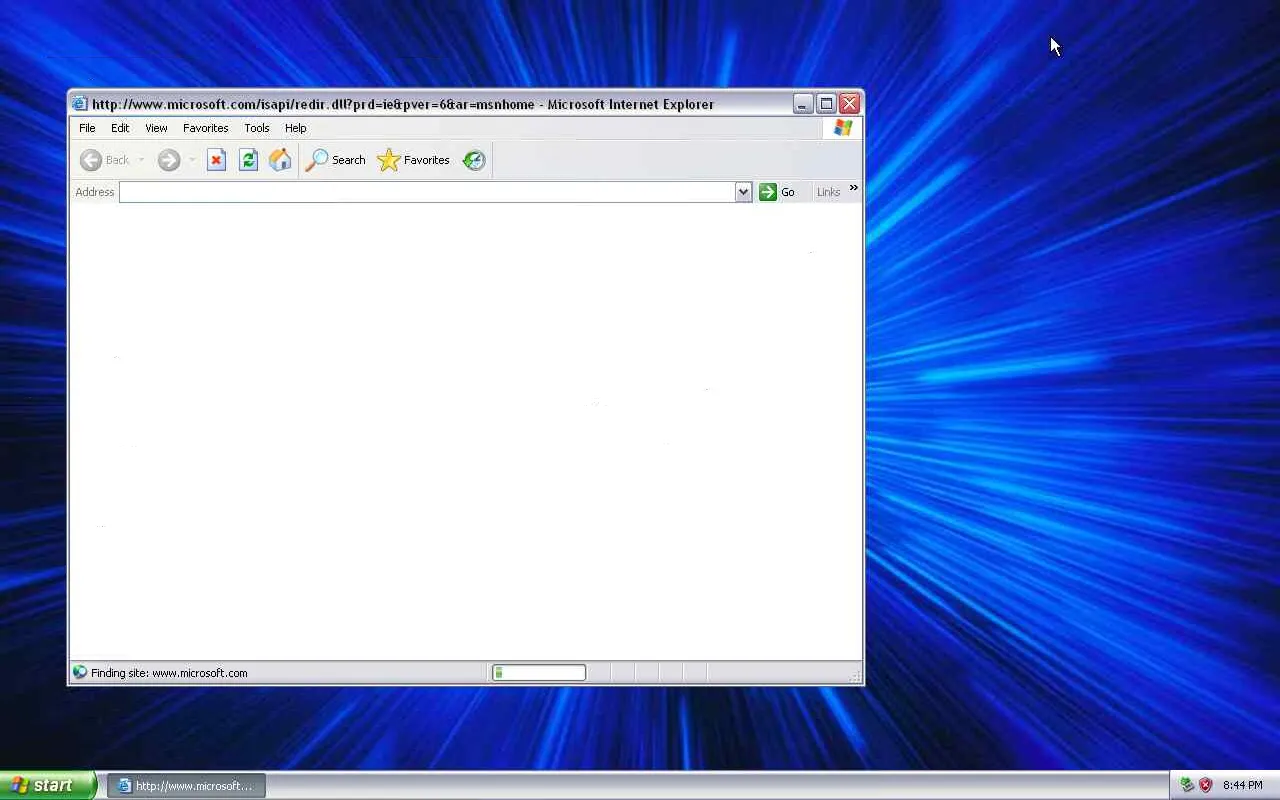
Task: Open the Search pane from the toolbar
Action: (336, 160)
